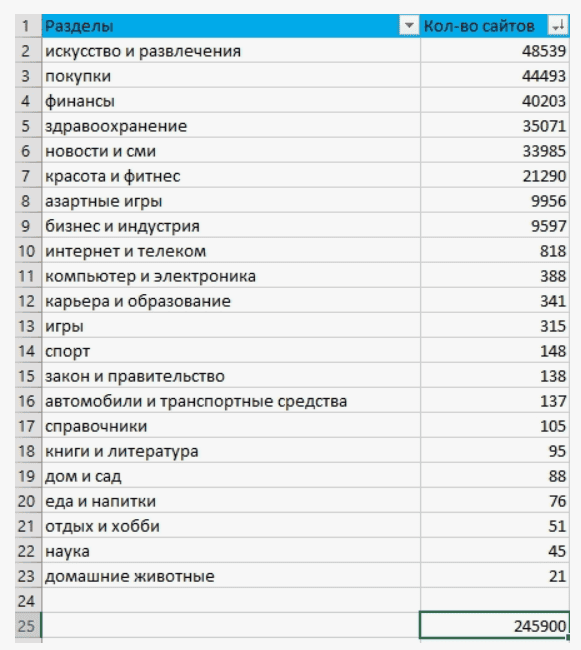Select the value 33985

click(x=495, y=151)
